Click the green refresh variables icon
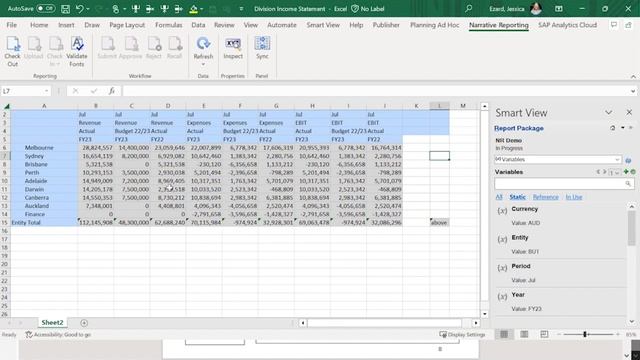Viewport: 640px width, 360px height. point(633,172)
